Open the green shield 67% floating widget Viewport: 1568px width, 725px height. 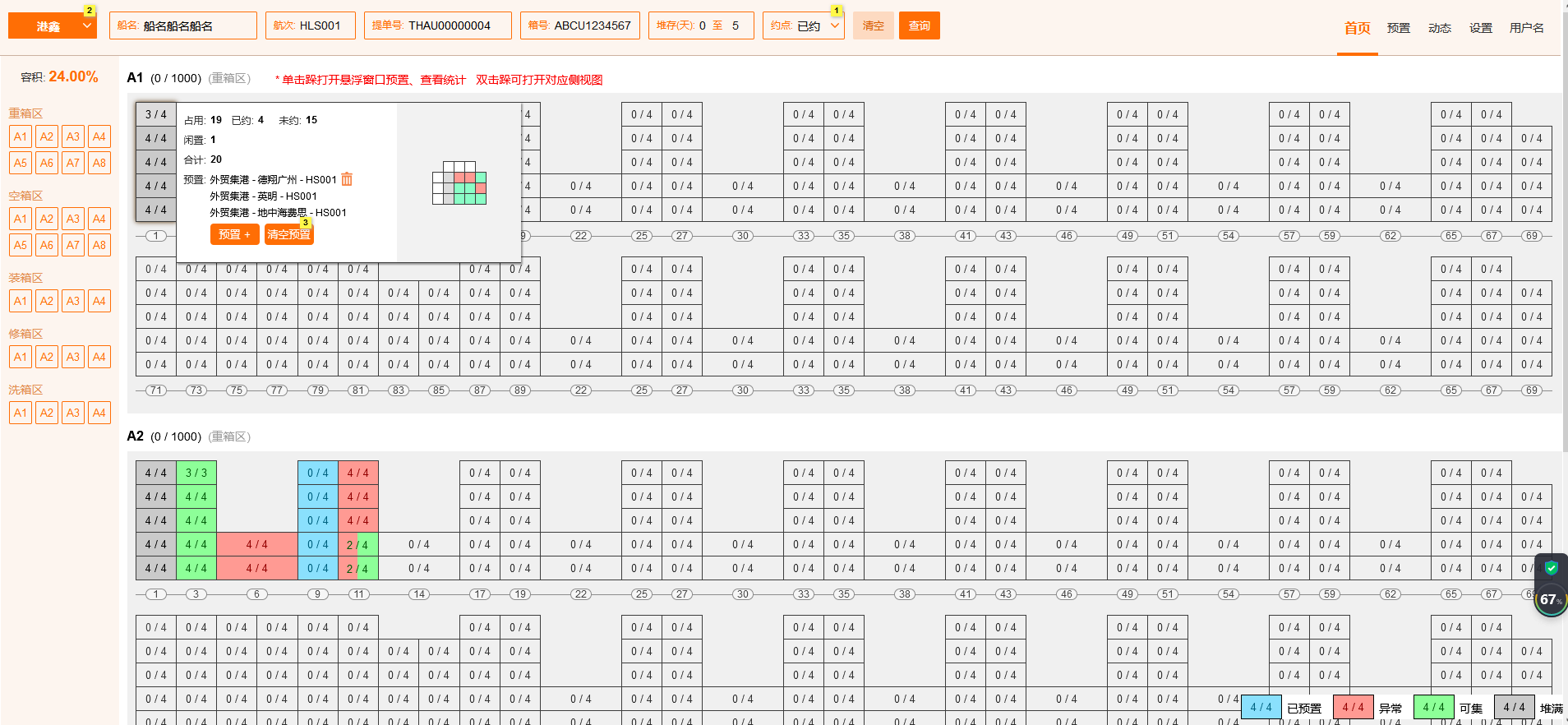(x=1551, y=586)
